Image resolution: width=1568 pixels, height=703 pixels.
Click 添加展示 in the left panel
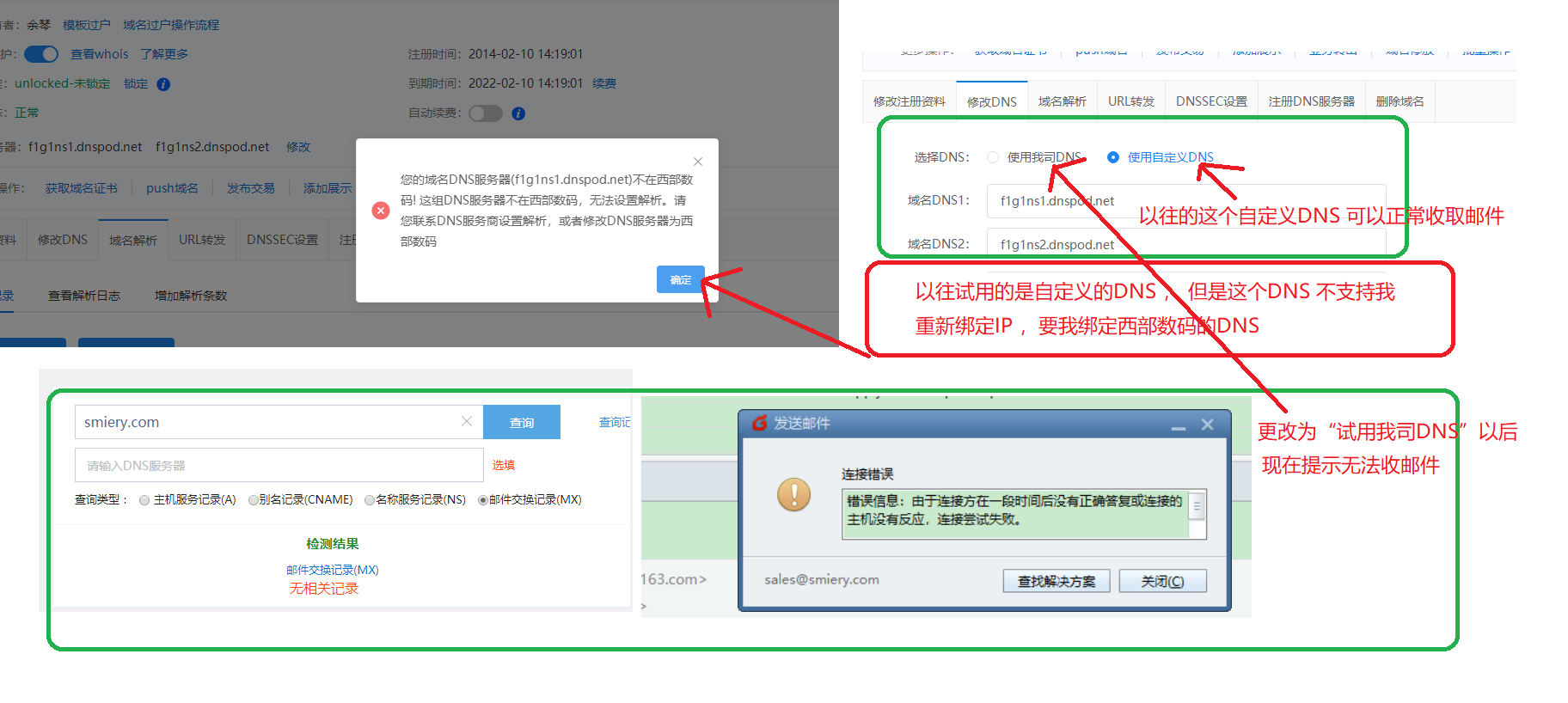click(x=328, y=188)
